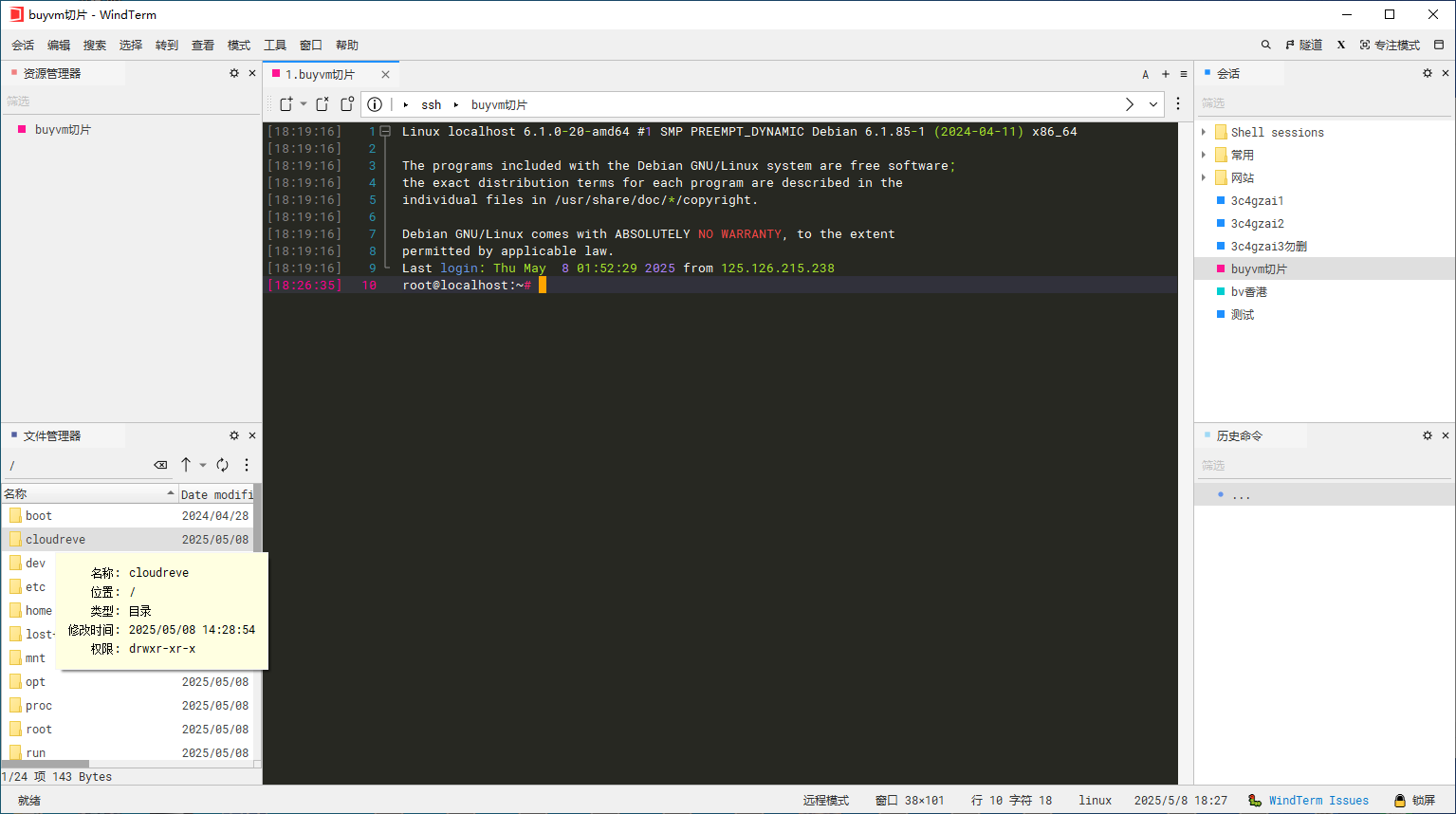Expand the ssh segment arrow in the address bar

click(x=406, y=104)
